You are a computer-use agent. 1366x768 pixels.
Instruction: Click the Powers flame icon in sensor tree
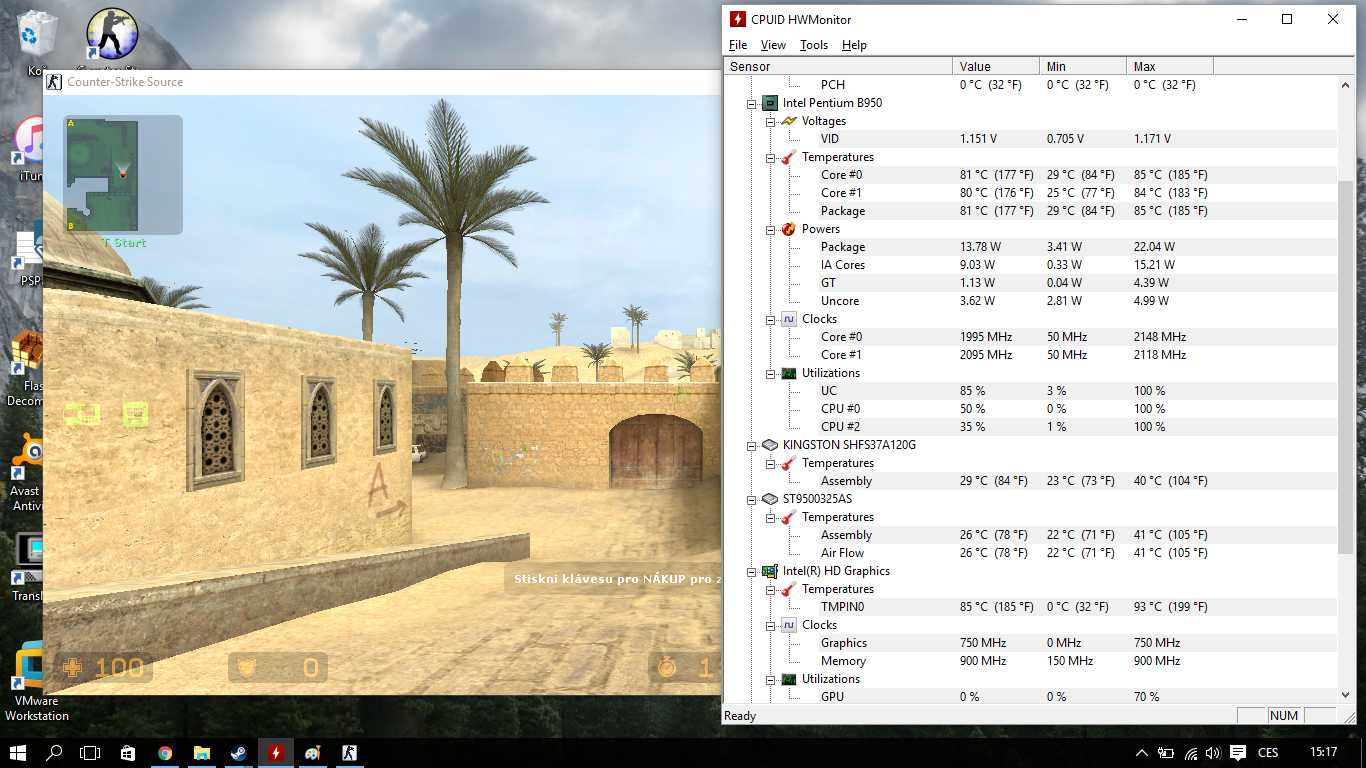[788, 229]
